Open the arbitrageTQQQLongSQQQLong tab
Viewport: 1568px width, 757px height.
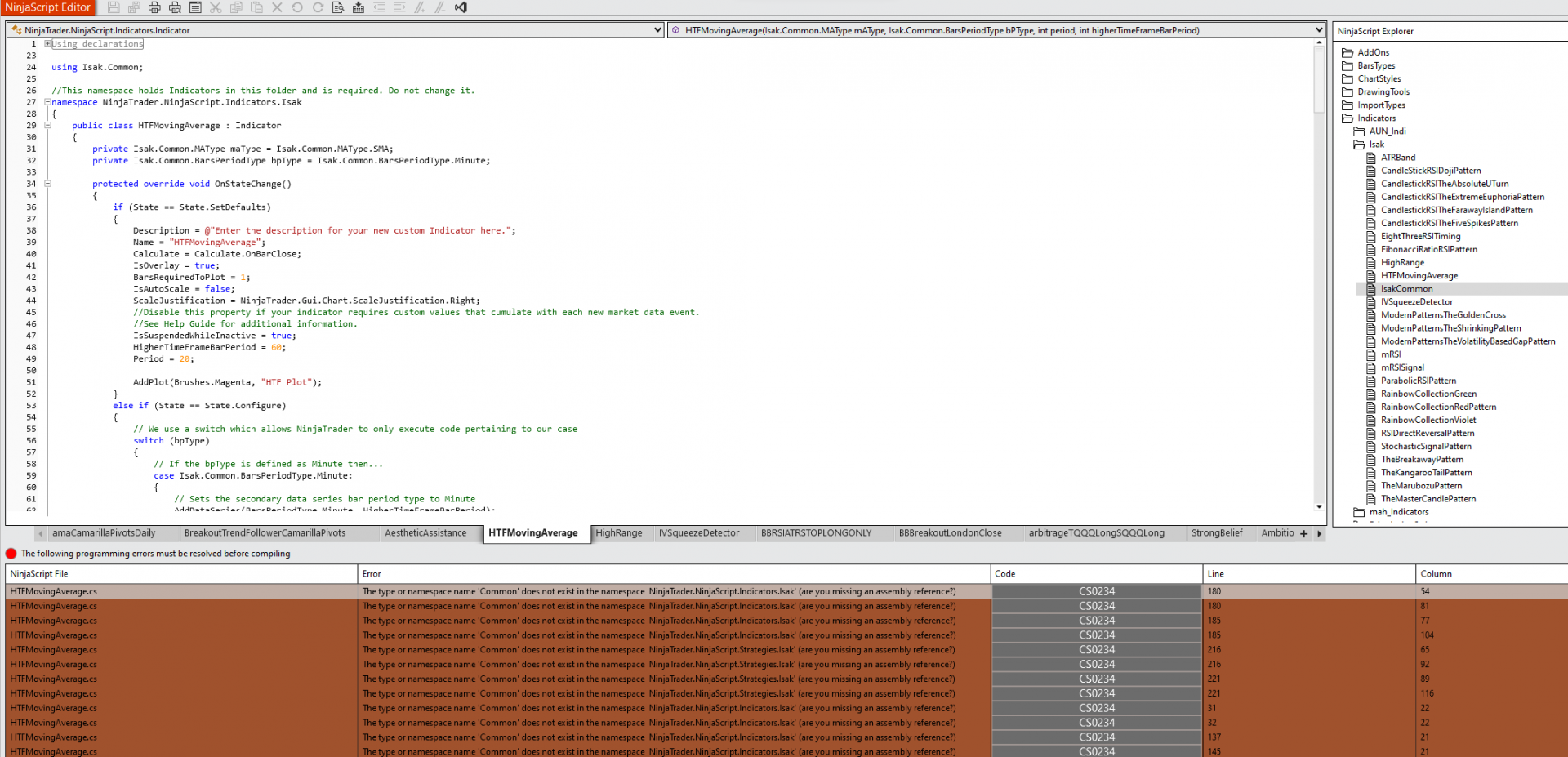click(x=1096, y=533)
